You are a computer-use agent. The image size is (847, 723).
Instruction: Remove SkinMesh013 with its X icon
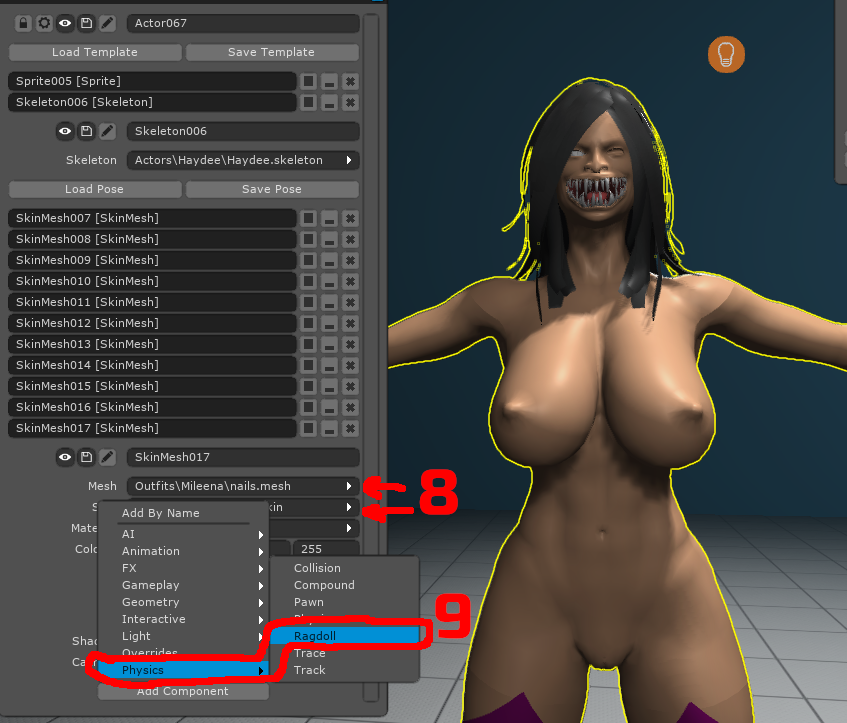click(x=350, y=344)
